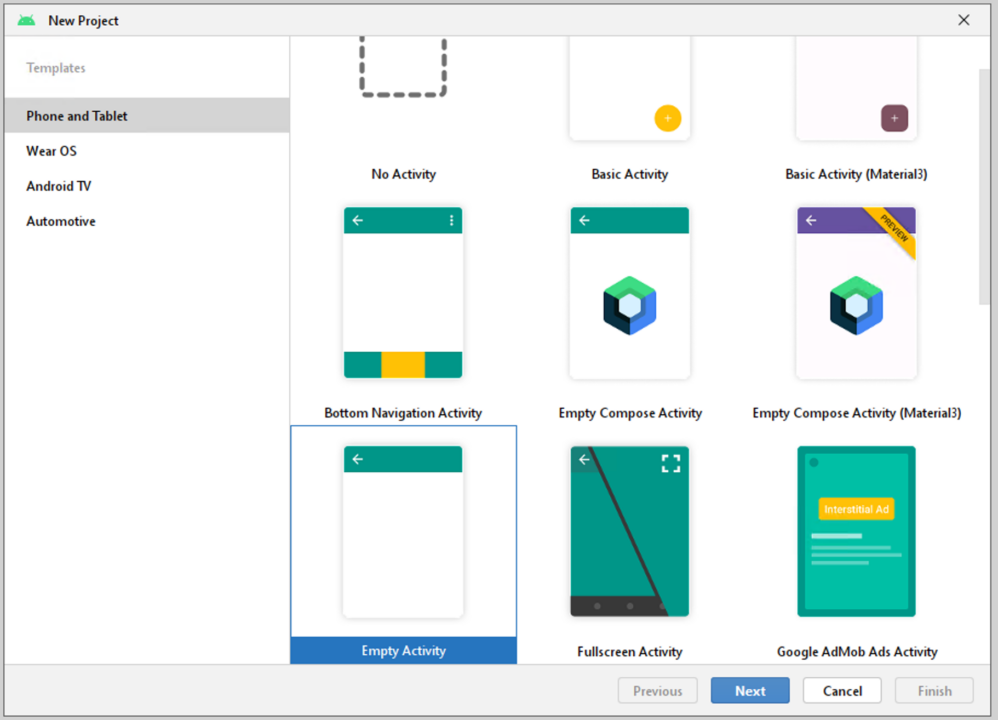Click the yellow plus FAB in Basic Activity
The image size is (998, 720).
(x=668, y=118)
